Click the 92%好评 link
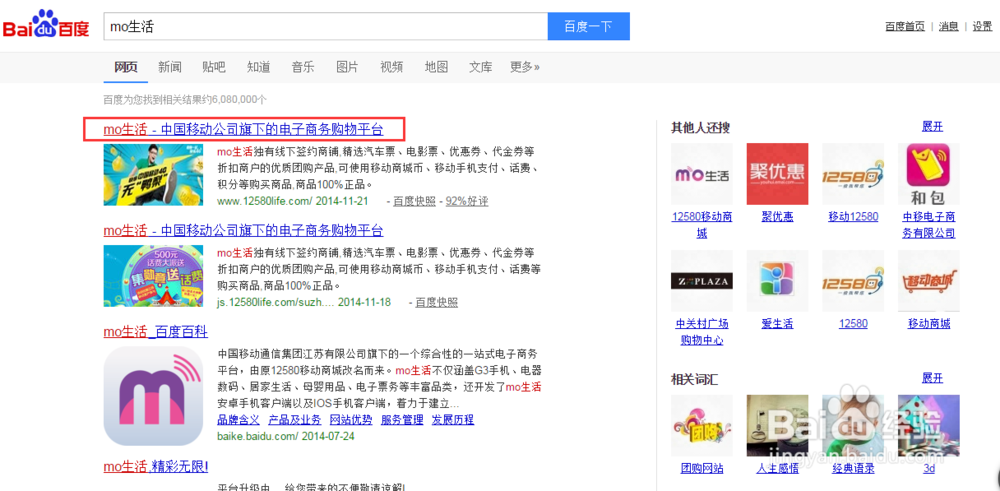The height and width of the screenshot is (491, 1000). (467, 201)
